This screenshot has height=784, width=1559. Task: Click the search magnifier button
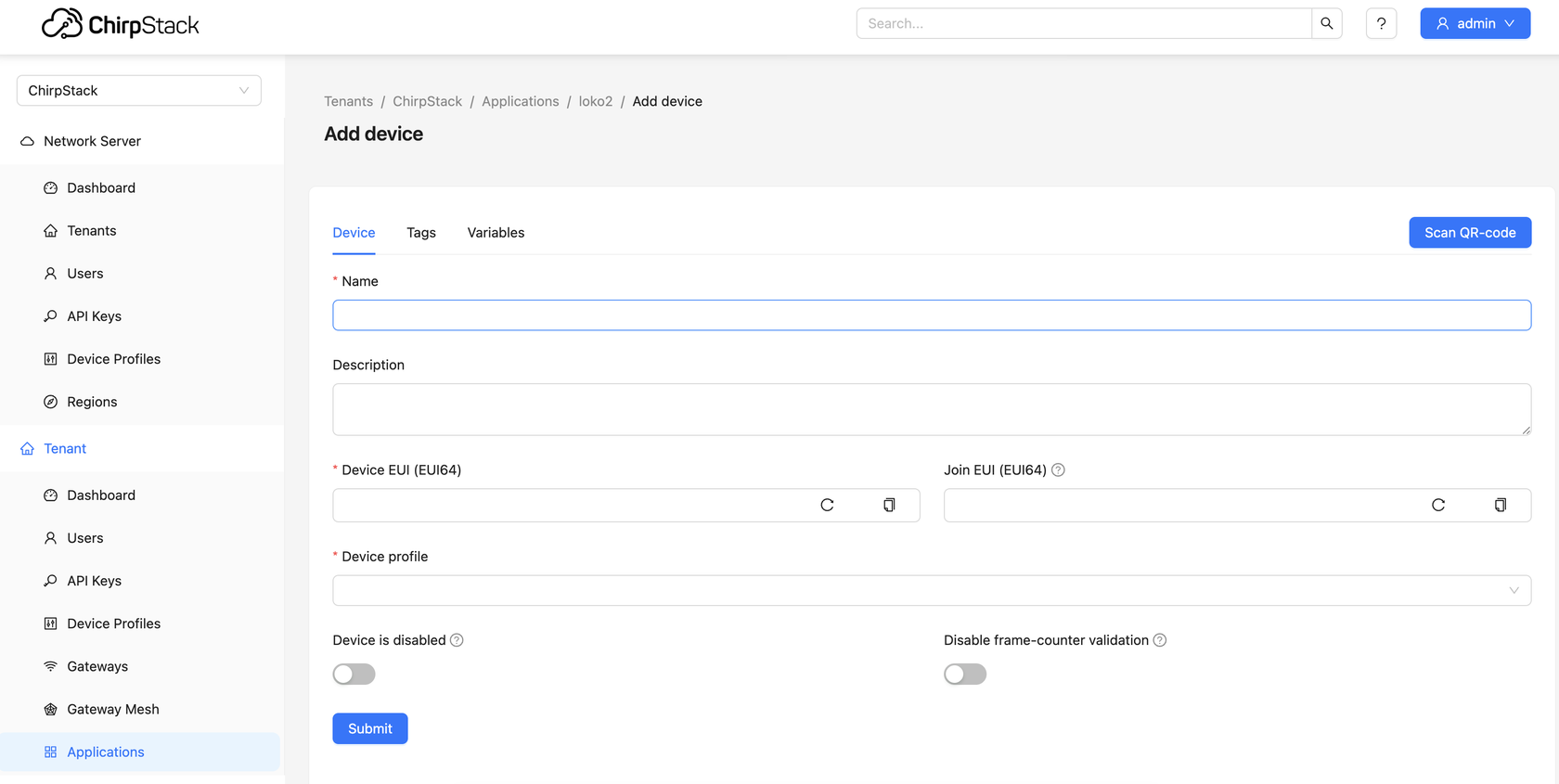[x=1327, y=23]
